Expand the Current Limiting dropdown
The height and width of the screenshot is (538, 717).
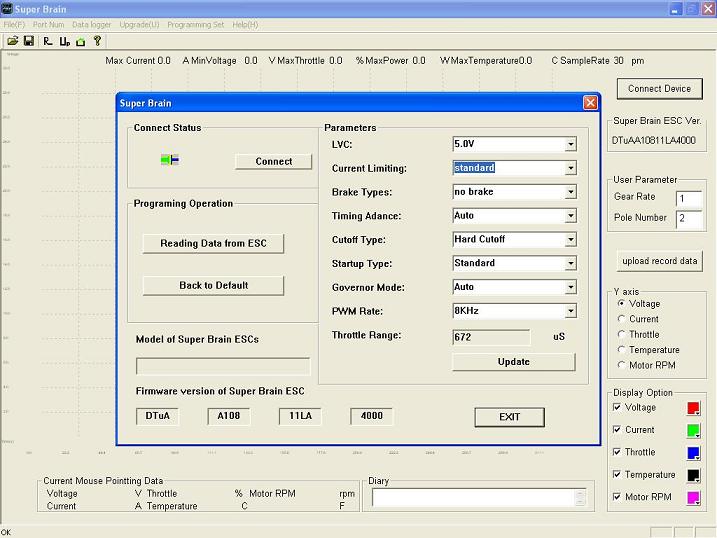point(570,168)
